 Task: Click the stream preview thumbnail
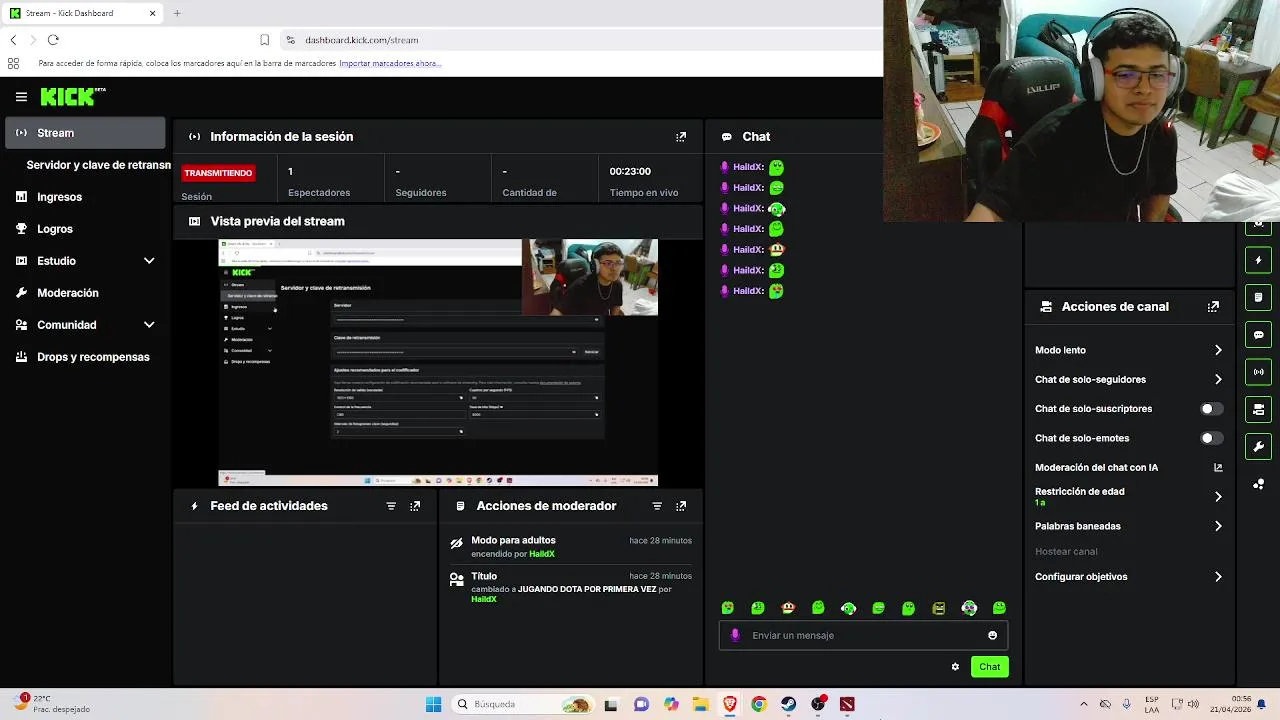click(438, 362)
